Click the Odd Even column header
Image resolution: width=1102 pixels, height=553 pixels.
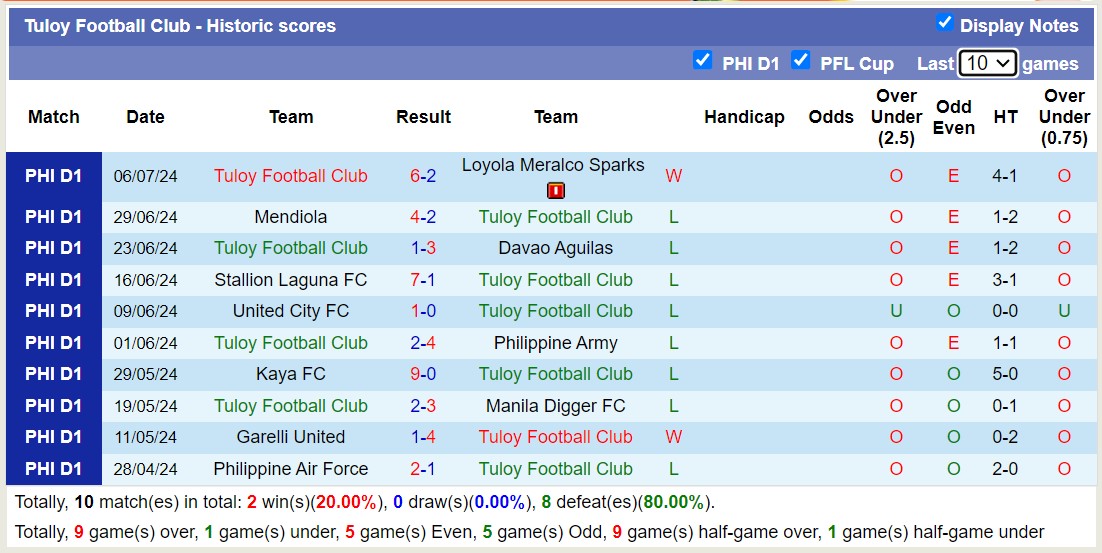[x=954, y=117]
